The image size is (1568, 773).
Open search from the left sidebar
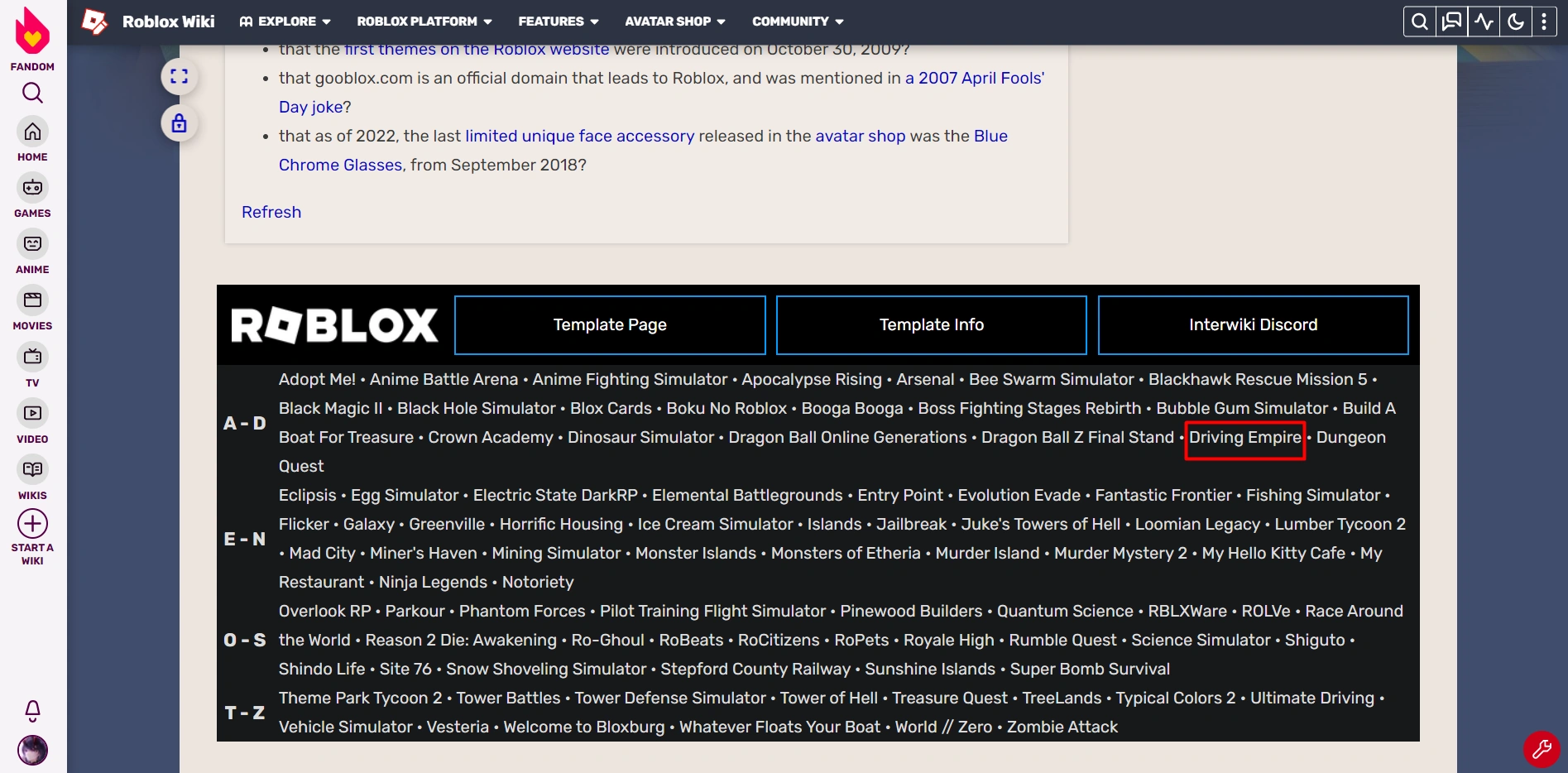tap(31, 93)
